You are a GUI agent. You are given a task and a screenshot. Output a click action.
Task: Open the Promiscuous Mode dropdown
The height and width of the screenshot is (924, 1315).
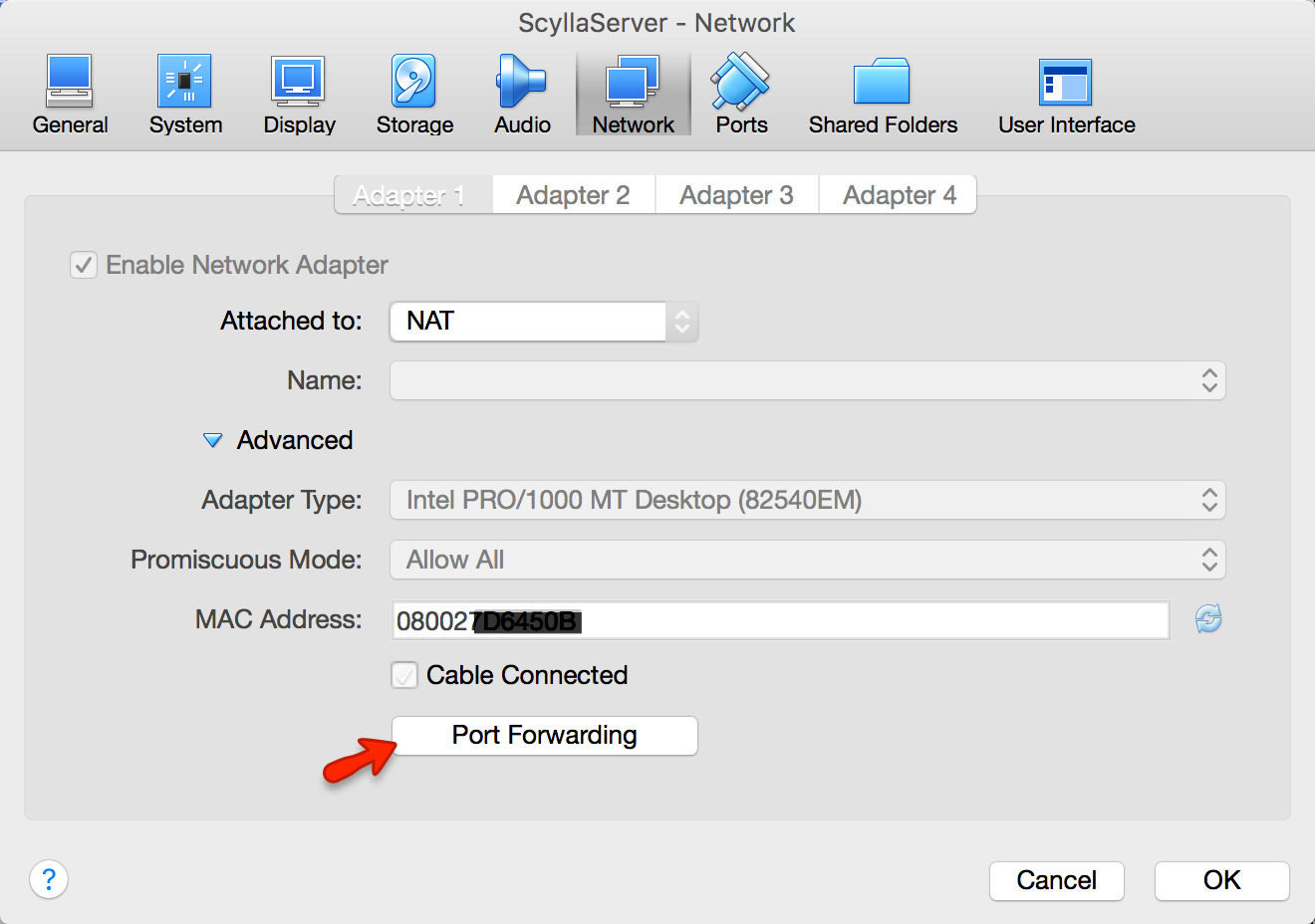(807, 560)
